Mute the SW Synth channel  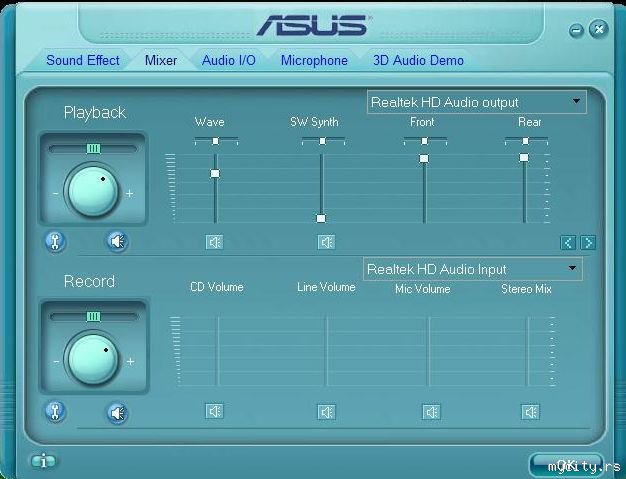coord(327,242)
